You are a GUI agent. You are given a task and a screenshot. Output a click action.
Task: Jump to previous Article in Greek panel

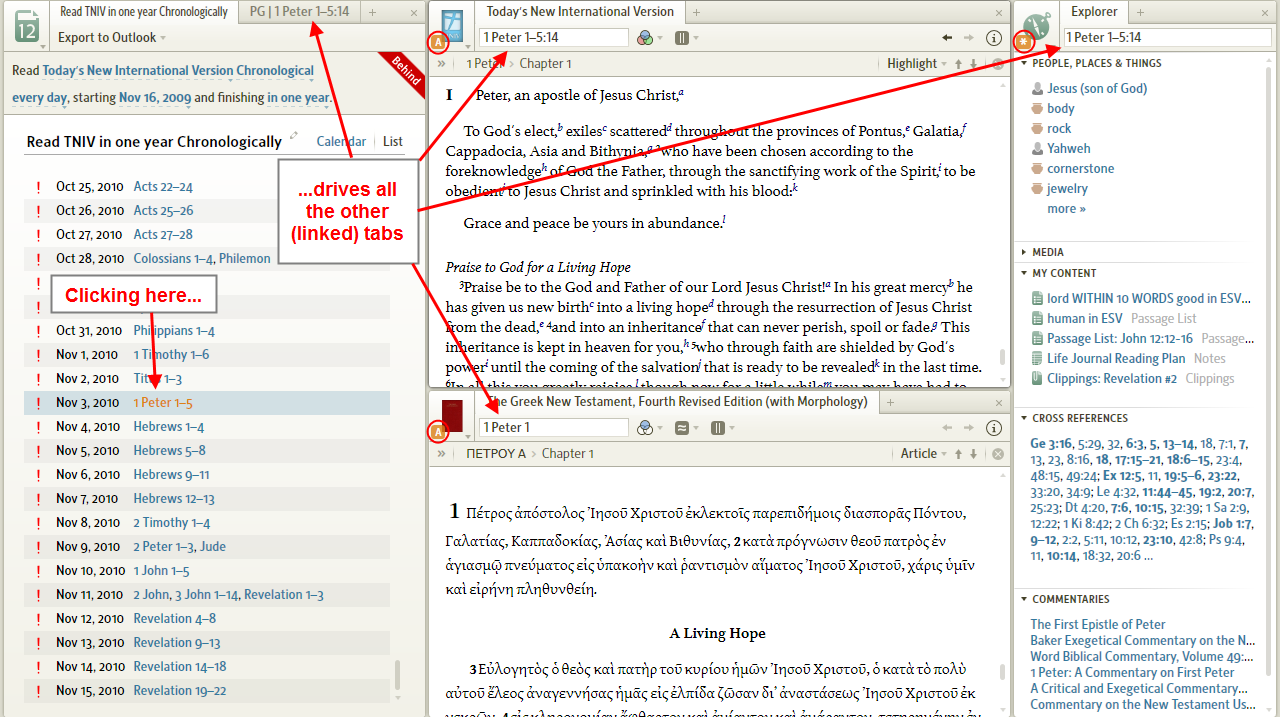pos(958,454)
